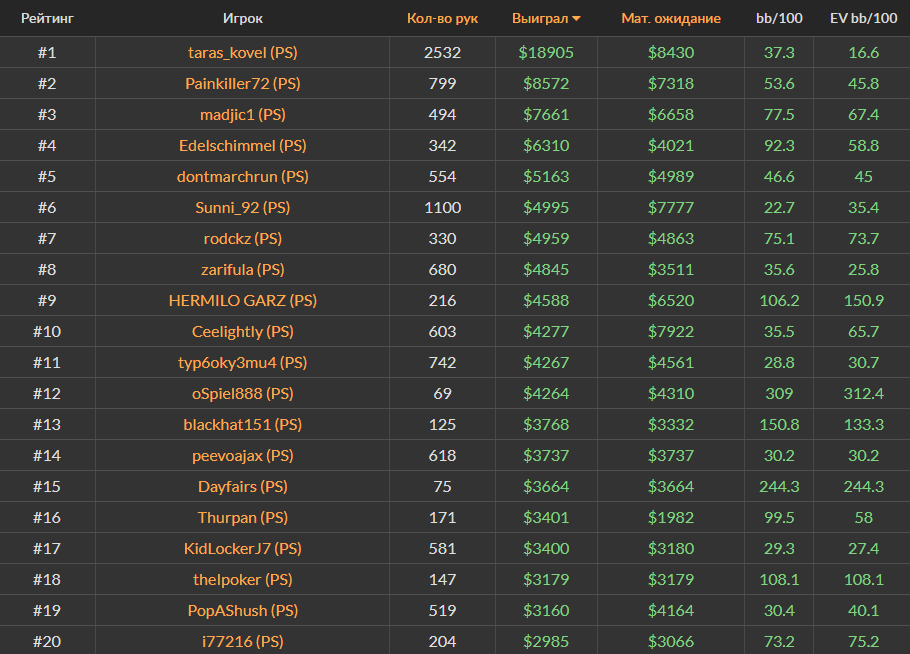Sort table by Кол-во рук column

pyautogui.click(x=442, y=18)
